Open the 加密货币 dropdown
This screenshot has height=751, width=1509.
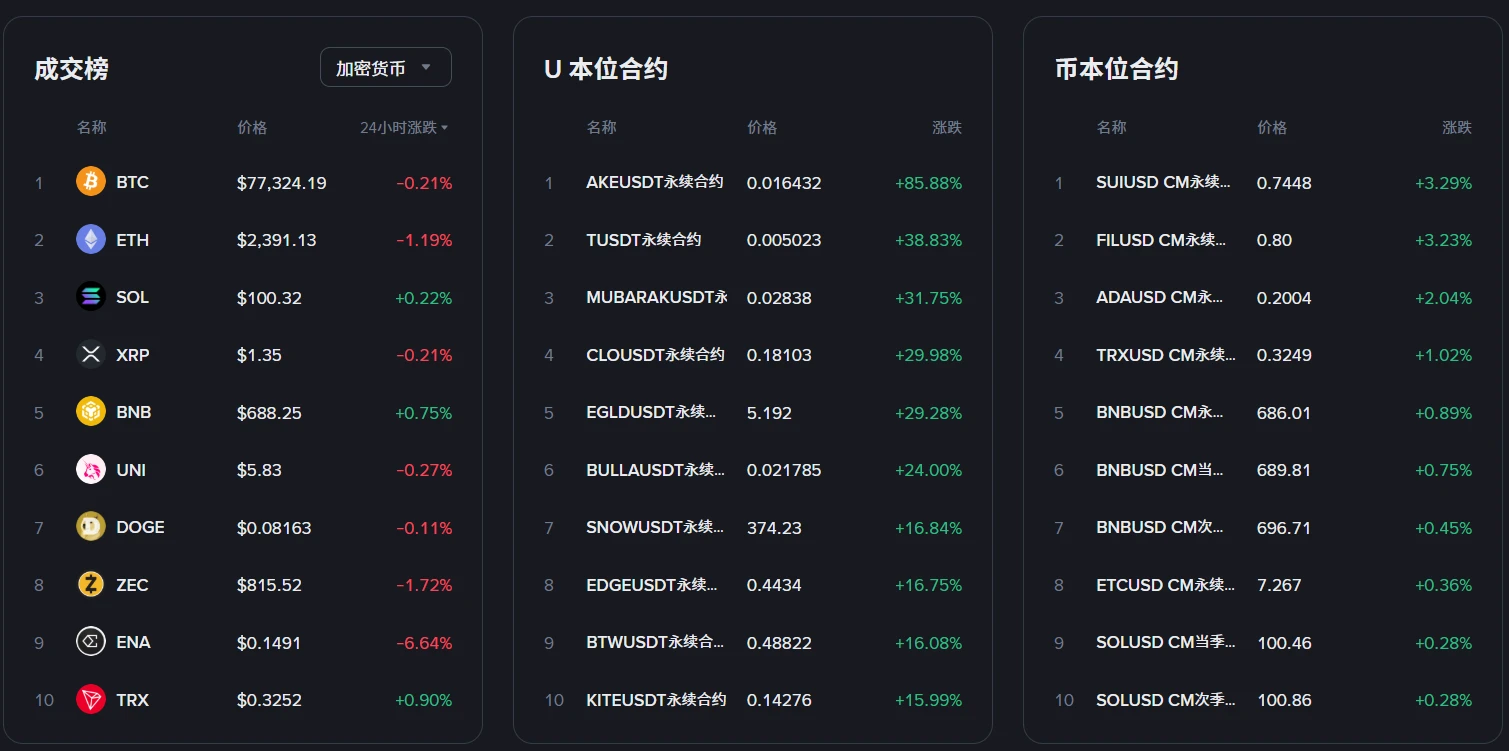[386, 68]
